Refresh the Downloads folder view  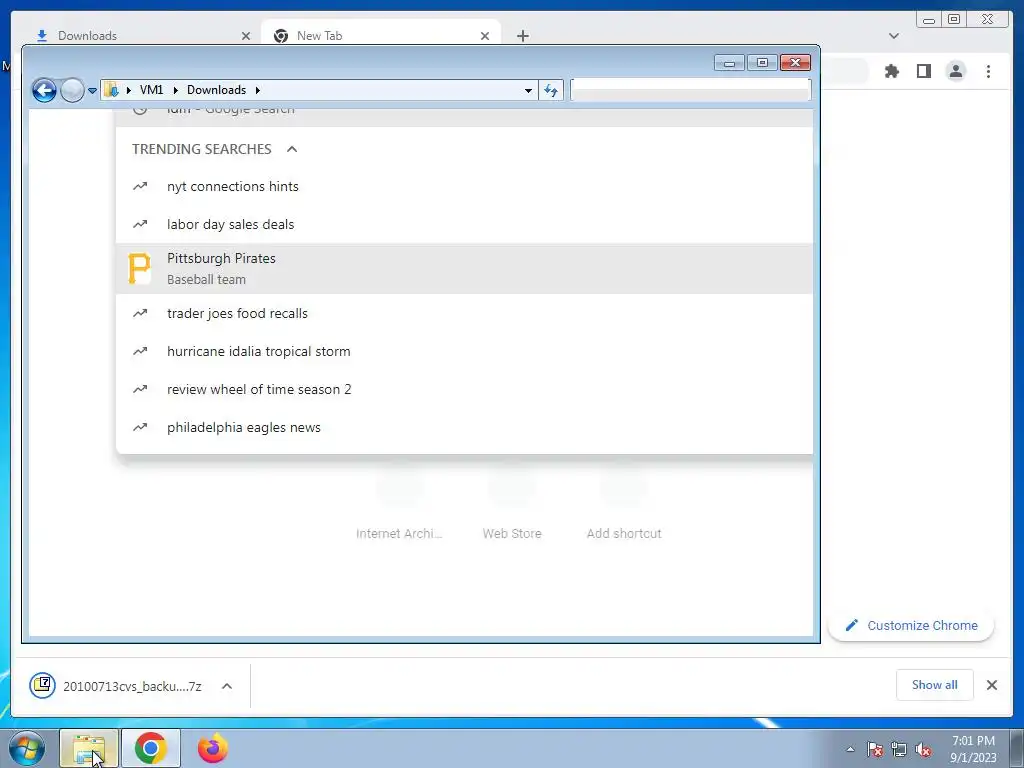[x=551, y=91]
